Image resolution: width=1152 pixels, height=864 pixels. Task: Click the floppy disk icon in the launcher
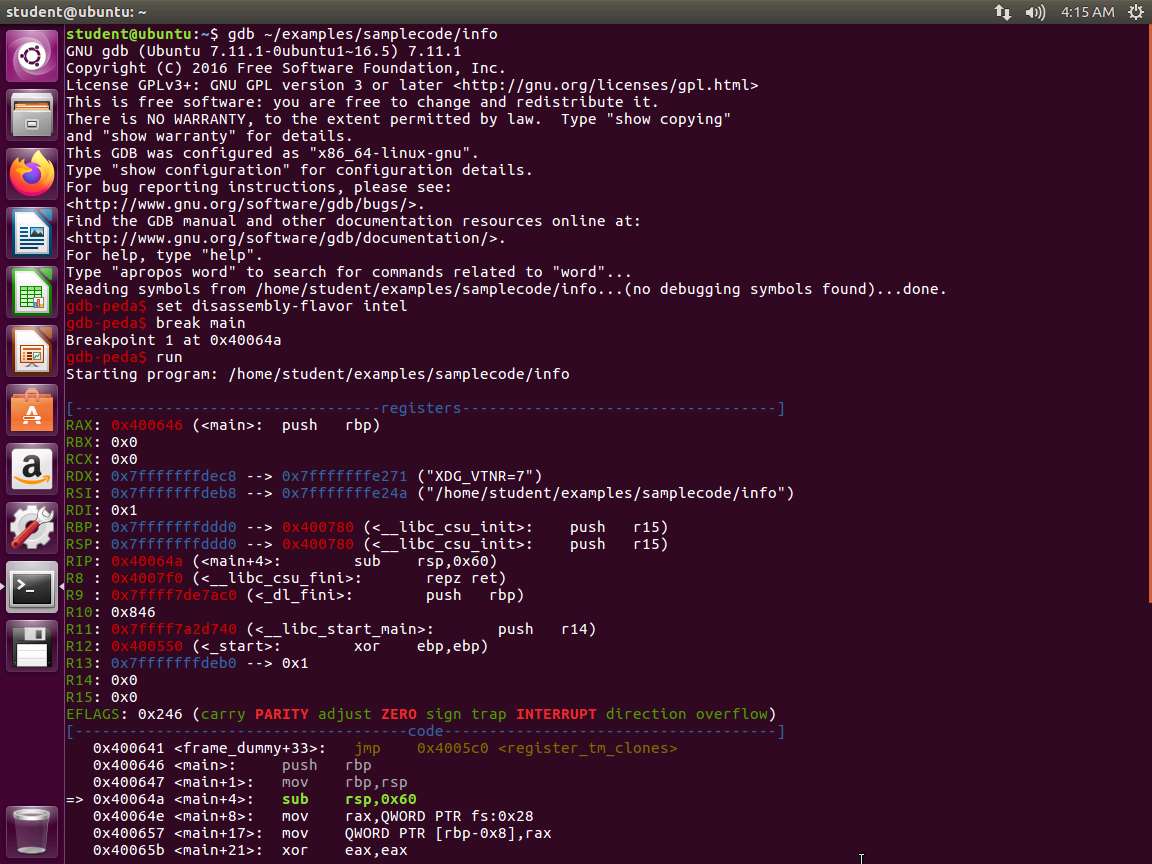point(32,646)
